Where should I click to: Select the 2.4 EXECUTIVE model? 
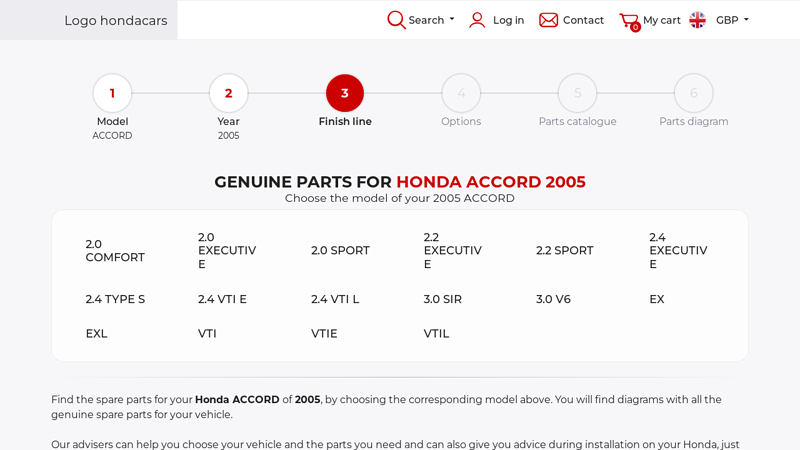pyautogui.click(x=678, y=251)
